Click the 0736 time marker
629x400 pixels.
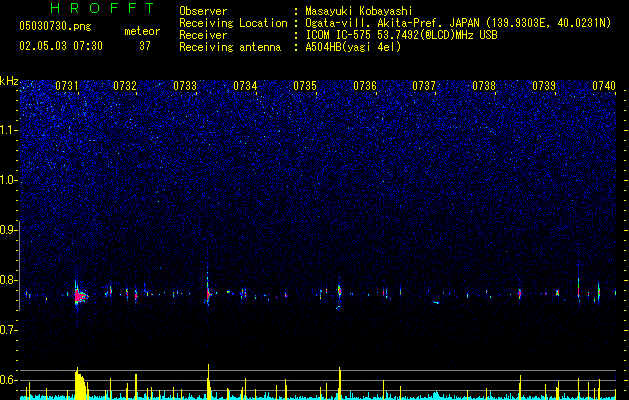(365, 86)
